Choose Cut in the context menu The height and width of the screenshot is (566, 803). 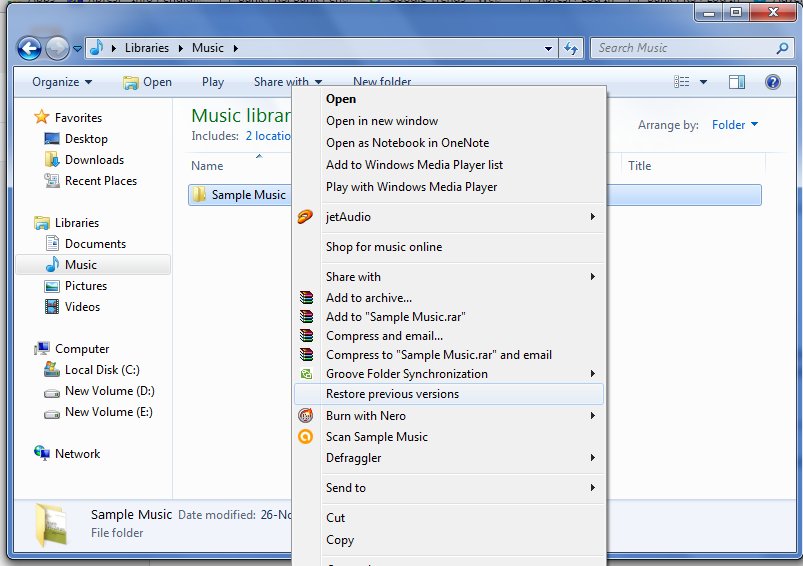(450, 518)
